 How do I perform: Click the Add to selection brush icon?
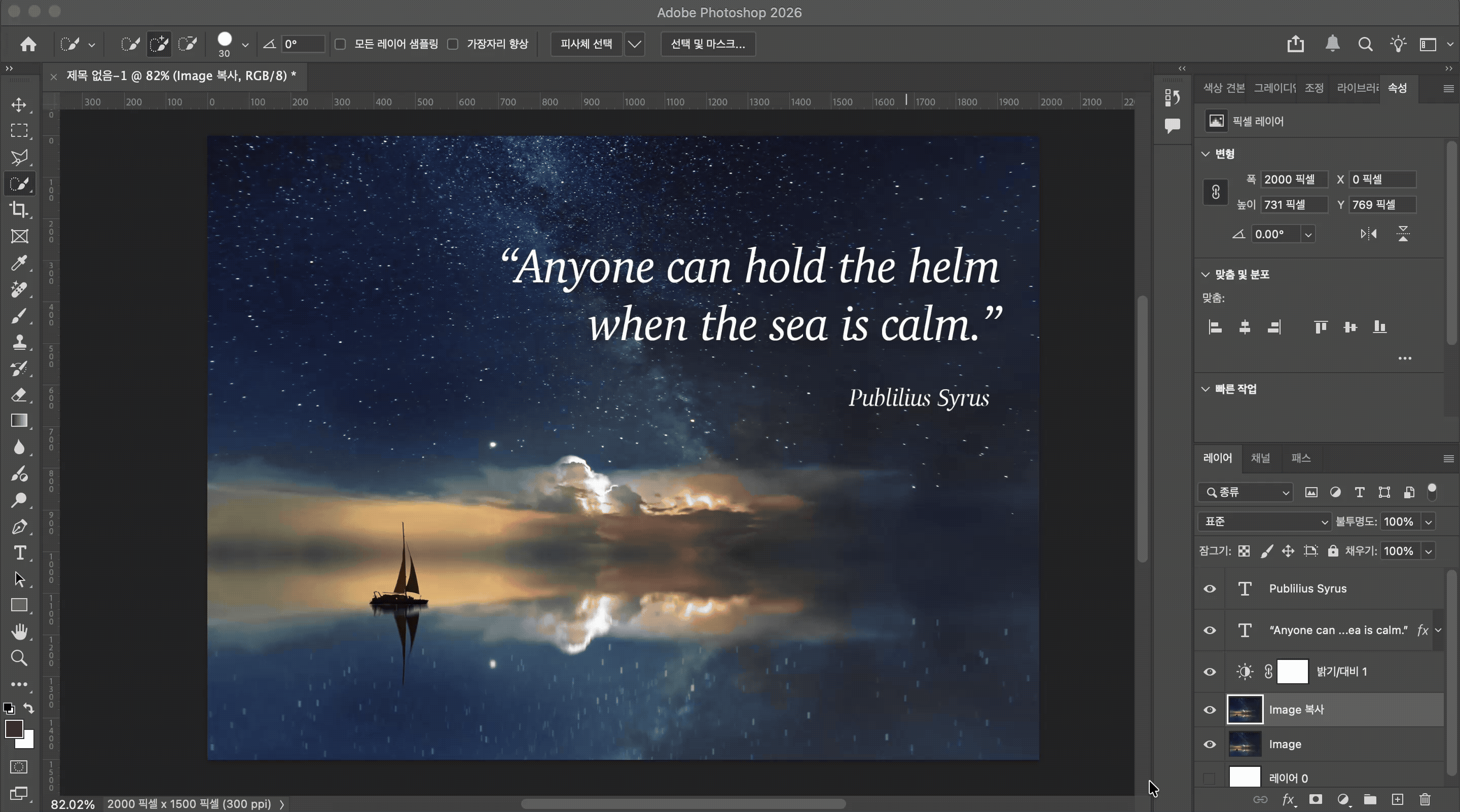159,44
